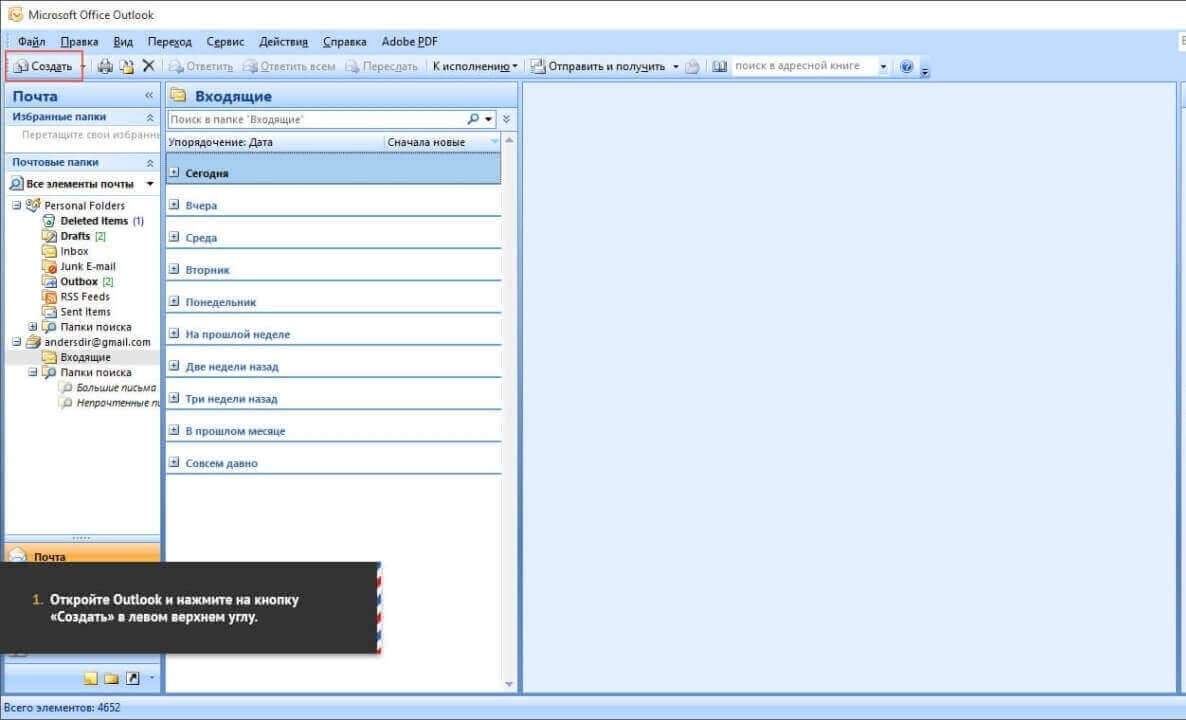The image size is (1186, 720).
Task: Expand the Вчера message group
Action: 174,204
